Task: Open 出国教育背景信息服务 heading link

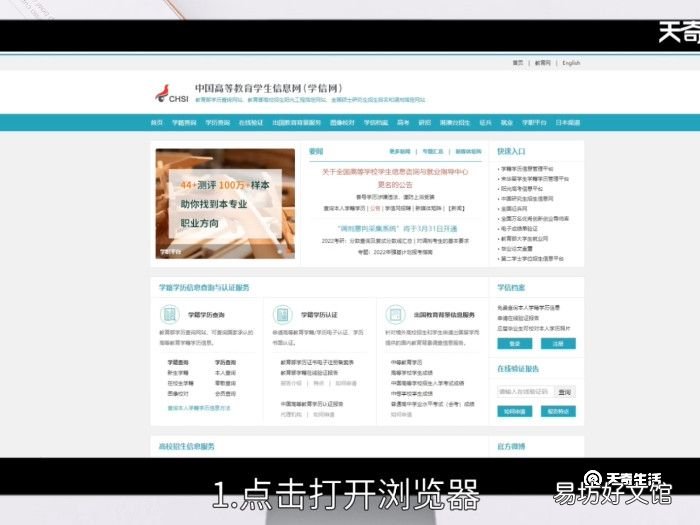Action: (444, 315)
